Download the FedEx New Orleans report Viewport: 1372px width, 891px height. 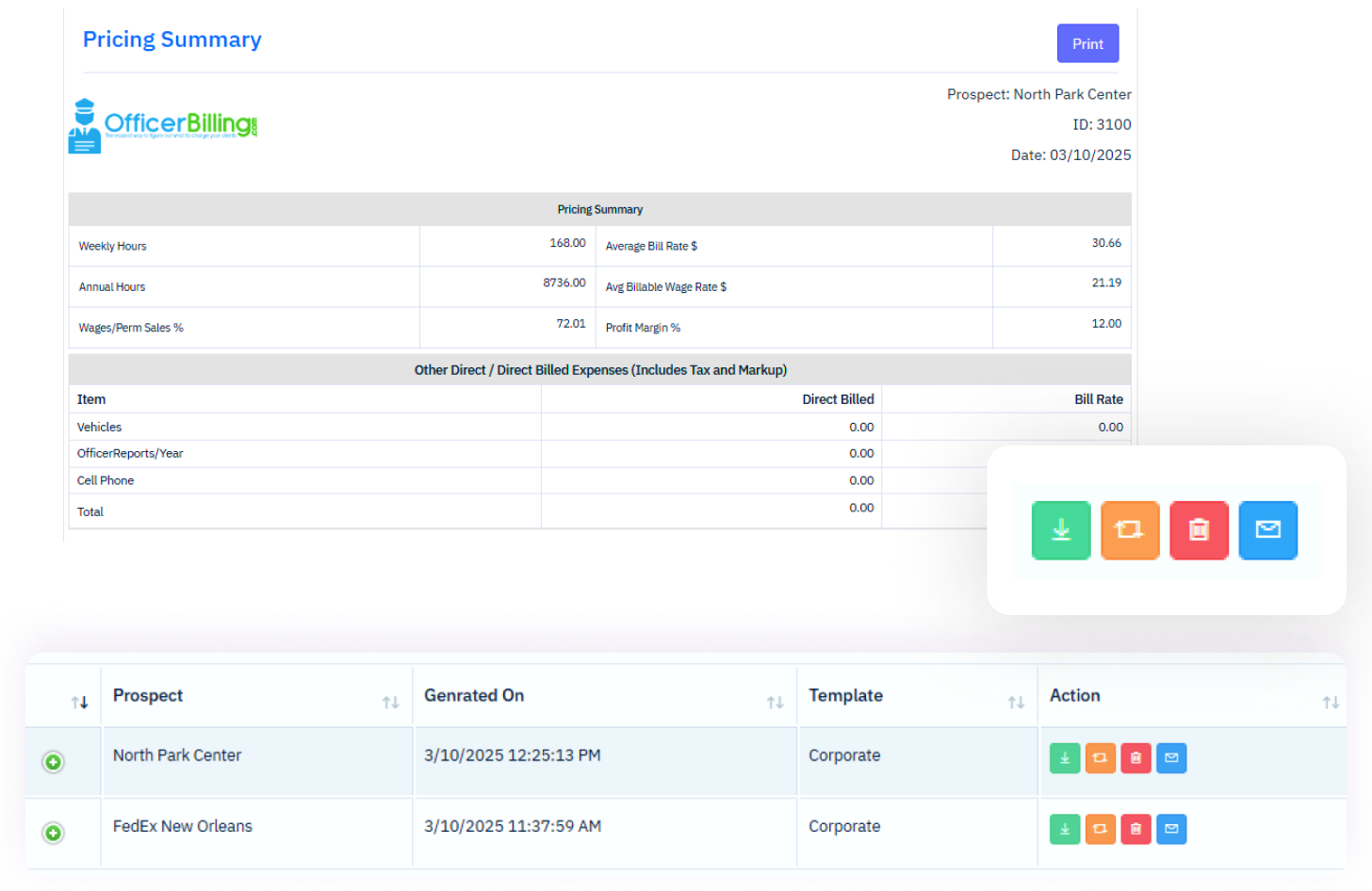tap(1064, 829)
